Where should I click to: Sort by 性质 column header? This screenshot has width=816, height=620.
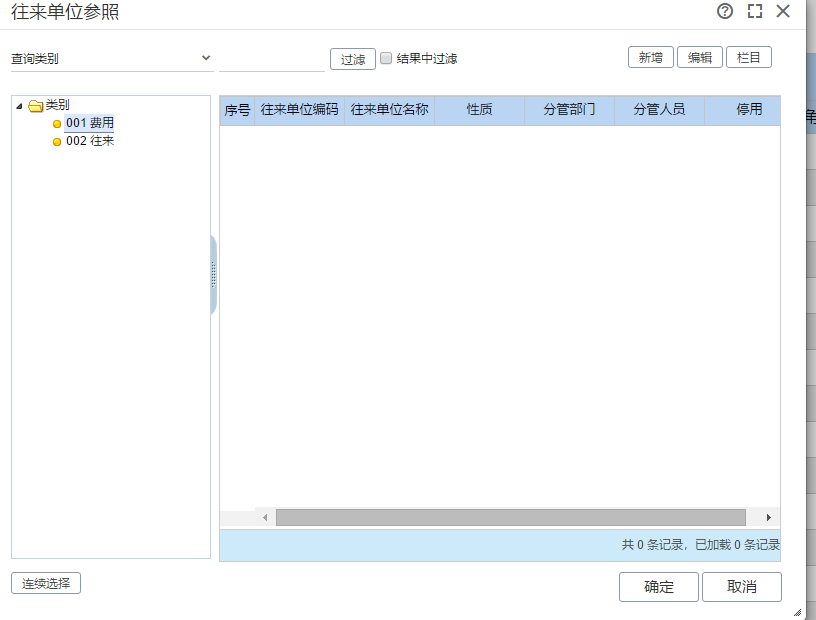tap(479, 110)
